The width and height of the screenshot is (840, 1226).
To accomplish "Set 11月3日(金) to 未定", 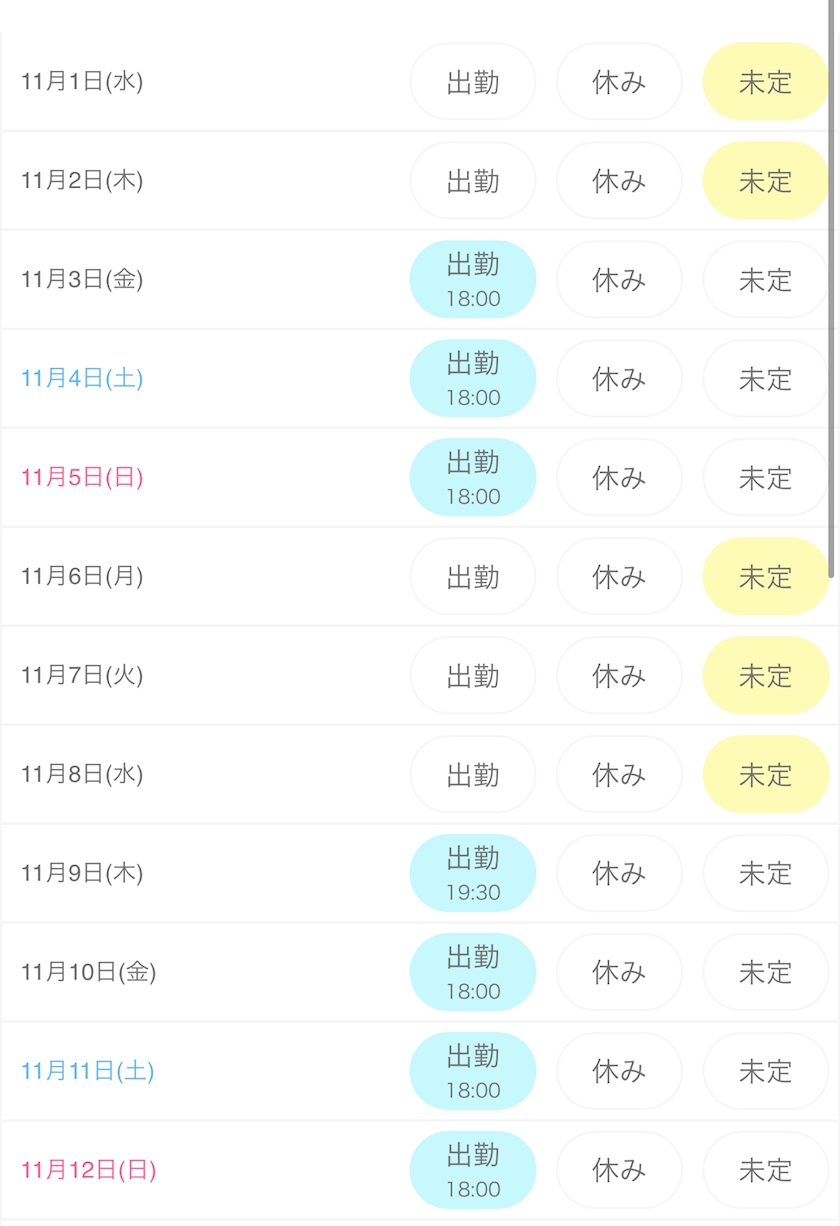I will pyautogui.click(x=765, y=280).
